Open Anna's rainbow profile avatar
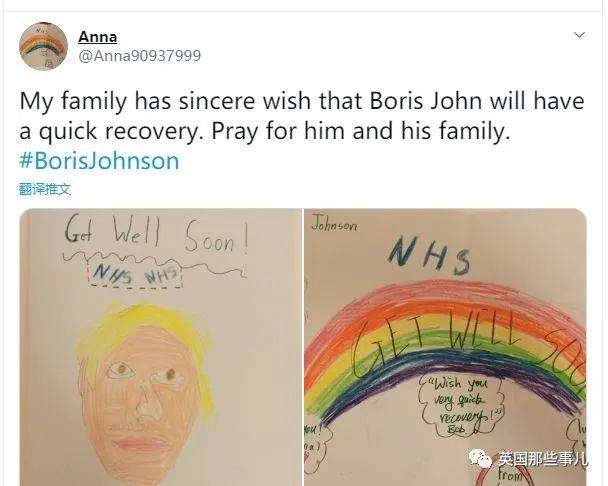This screenshot has width=608, height=486. click(x=43, y=46)
